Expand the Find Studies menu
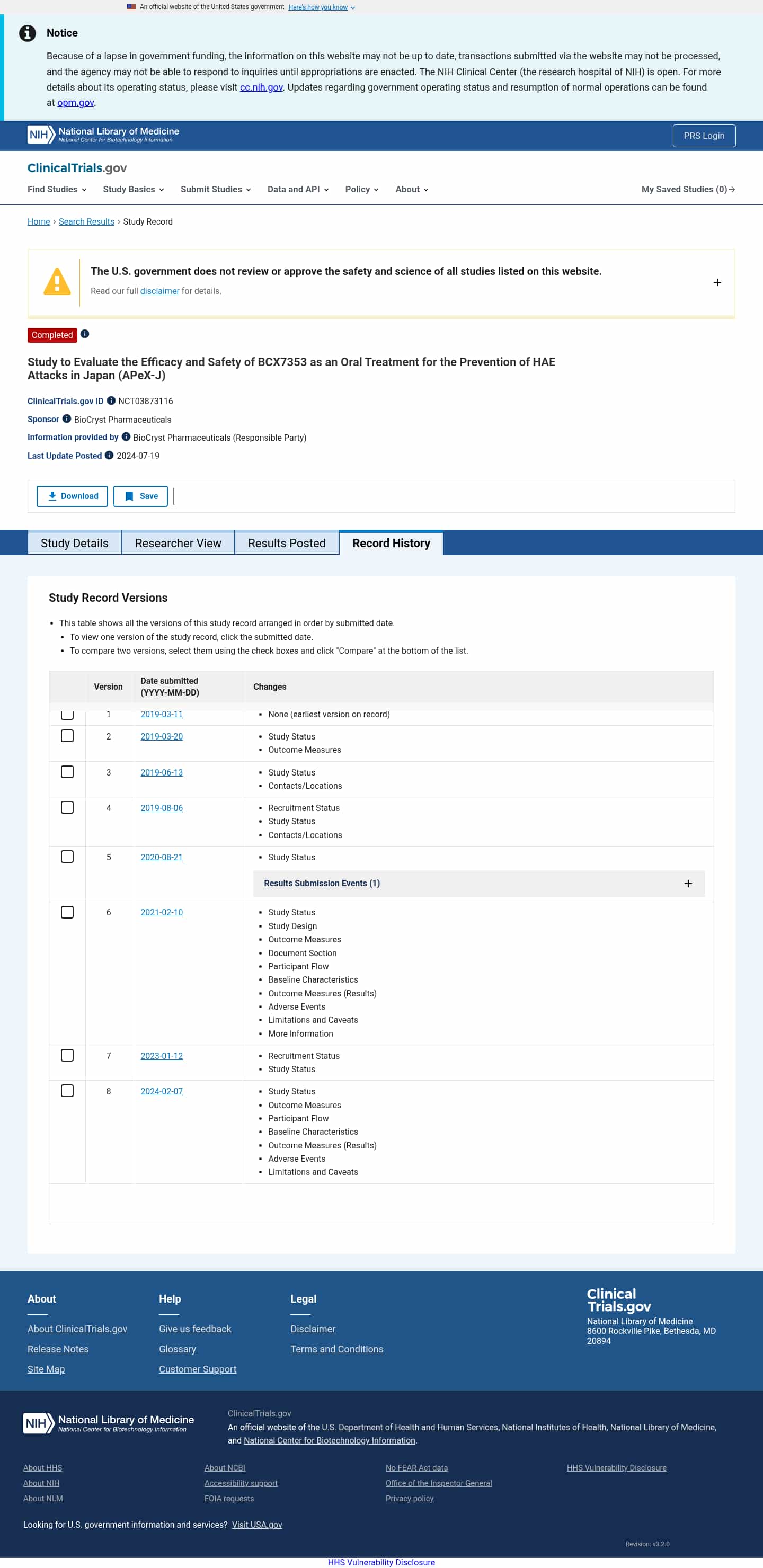Image resolution: width=763 pixels, height=1568 pixels. [57, 189]
